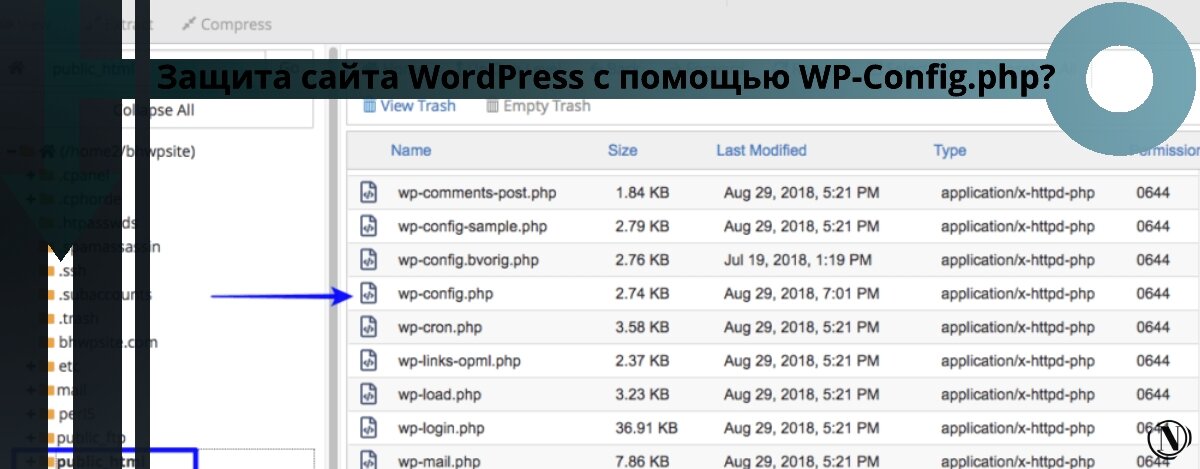The width and height of the screenshot is (1200, 469).
Task: Expand the perl5 folder node
Action: pyautogui.click(x=32, y=413)
